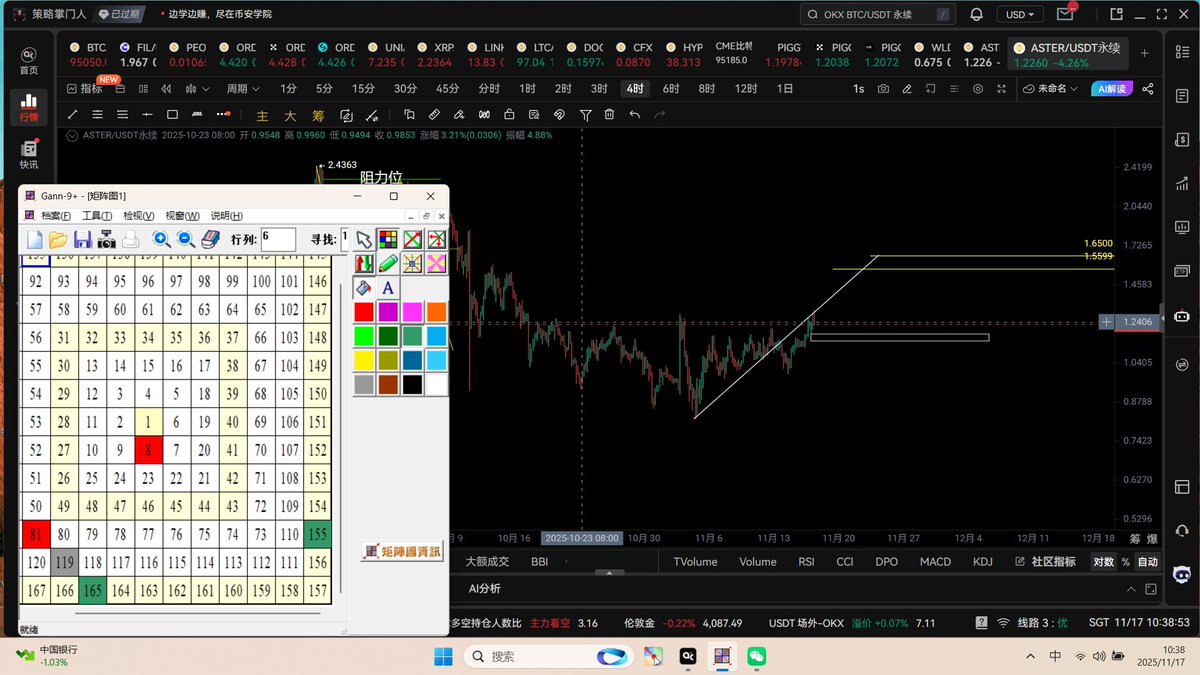The height and width of the screenshot is (675, 1200).
Task: Click the OKX BTC/USDT search box
Action: click(x=878, y=15)
